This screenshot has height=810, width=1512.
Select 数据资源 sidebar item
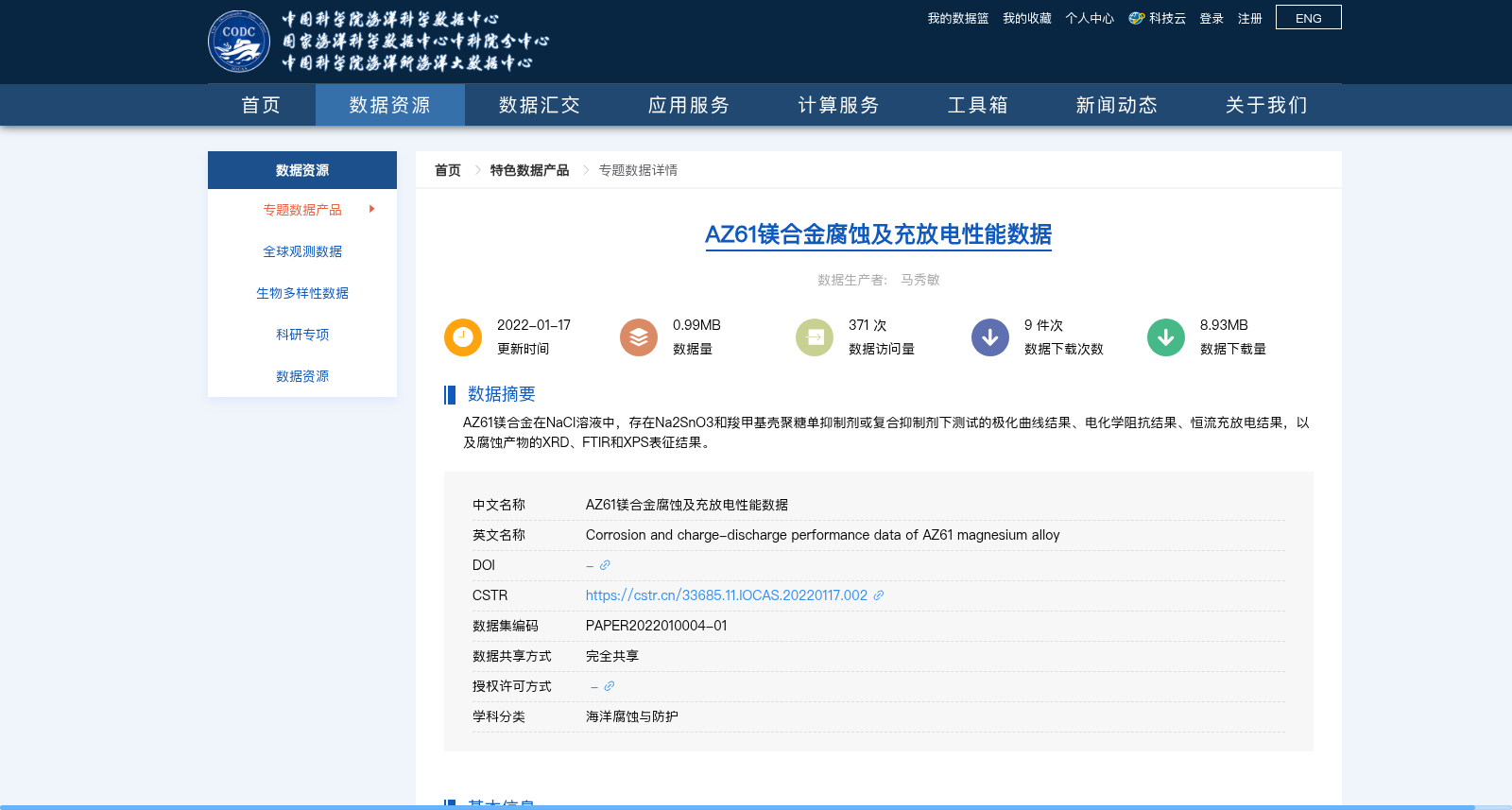click(x=302, y=376)
